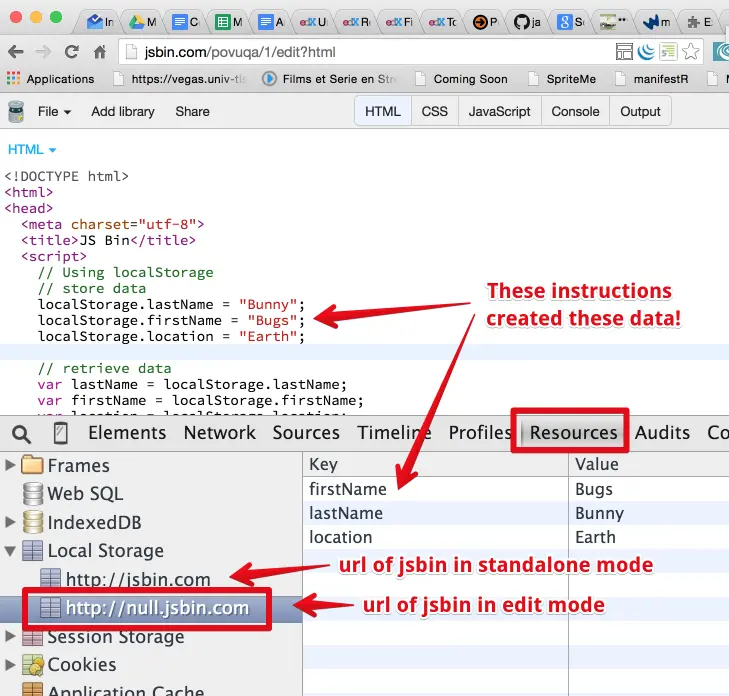Open the Coming Soon bookmark
Viewport: 729px width, 696px height.
[x=462, y=79]
